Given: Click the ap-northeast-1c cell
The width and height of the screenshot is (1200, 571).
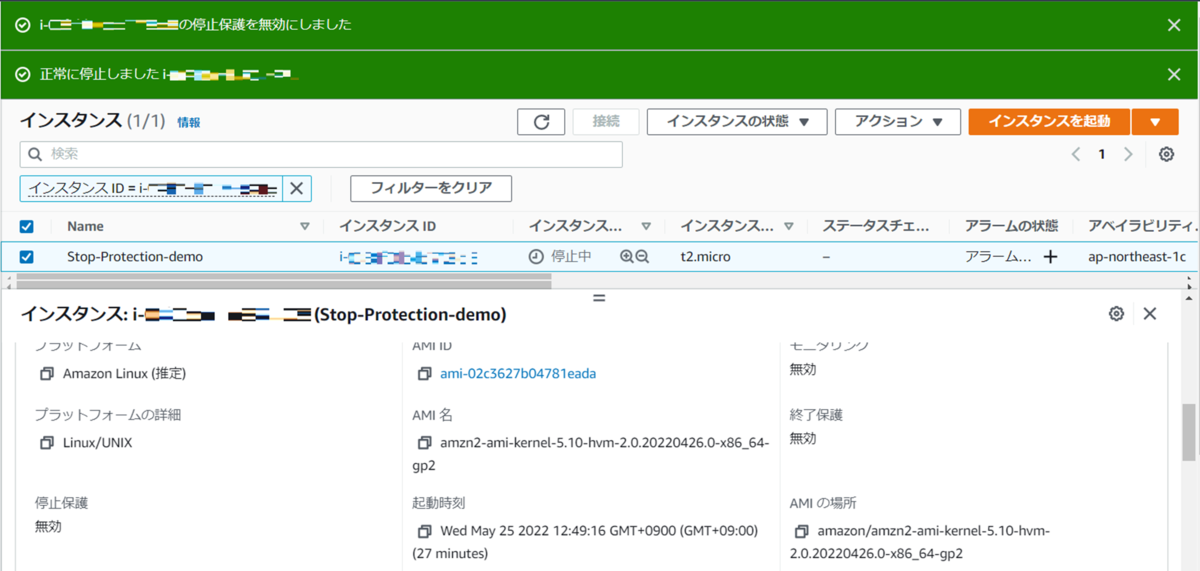Looking at the screenshot, I should [1137, 257].
